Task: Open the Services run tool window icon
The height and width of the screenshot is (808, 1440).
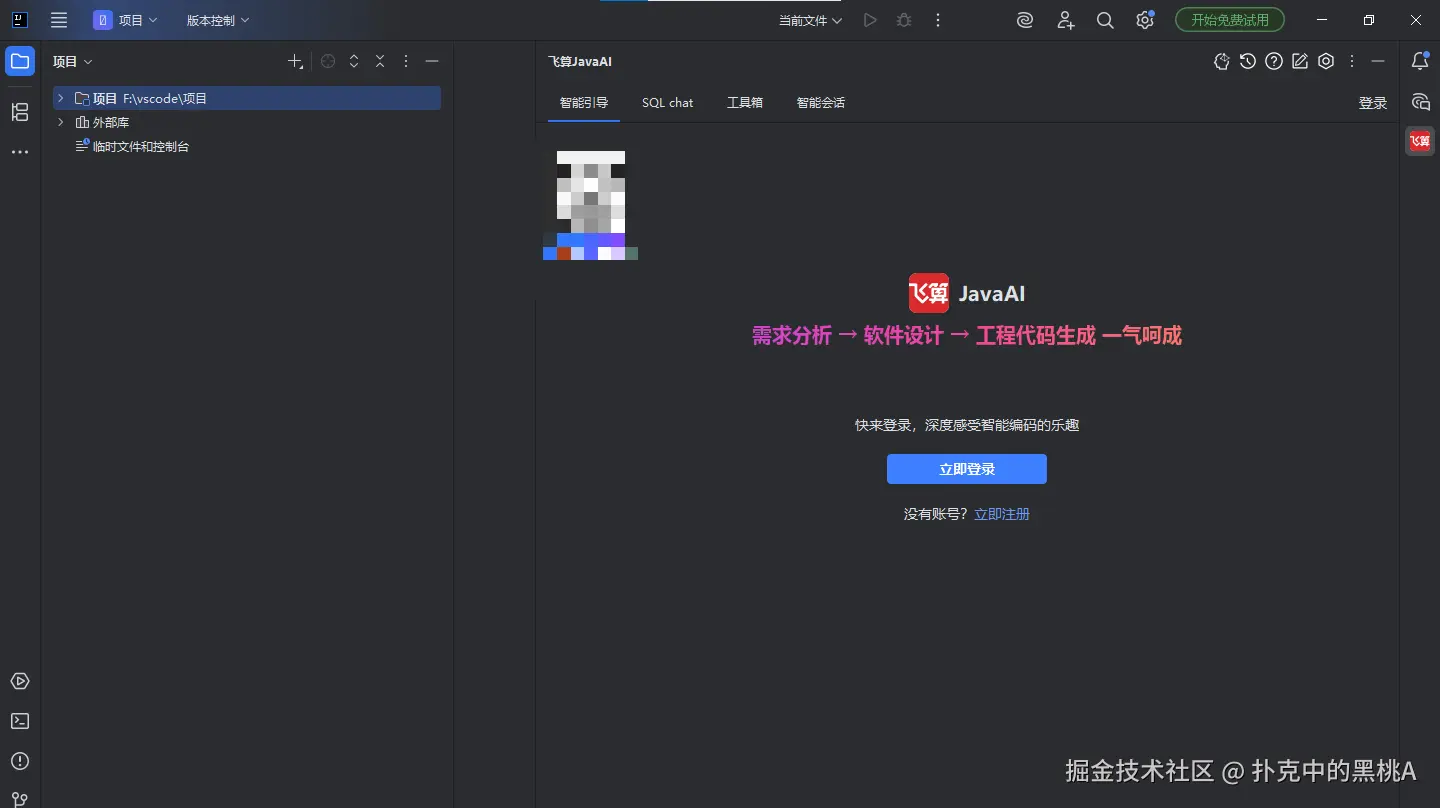Action: (x=20, y=681)
